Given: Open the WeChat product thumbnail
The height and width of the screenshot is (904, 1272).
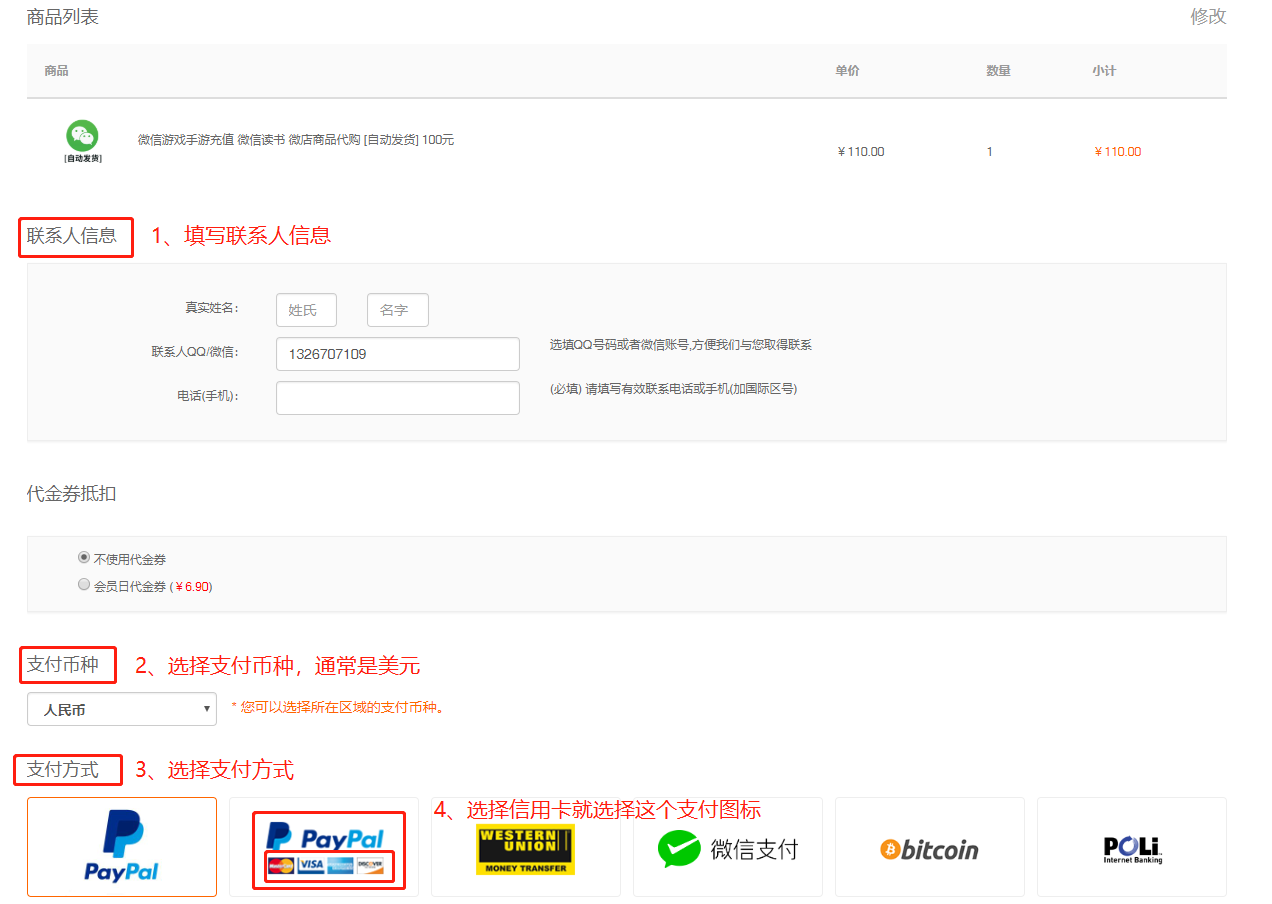Looking at the screenshot, I should click(x=83, y=141).
